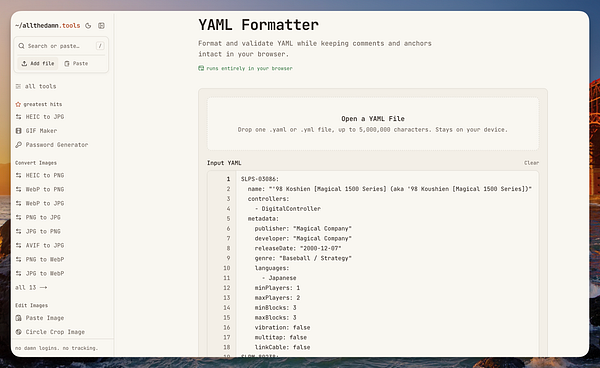Click the genre "Baseball / Strategy" line
Screen dimensions: 600x368
303,258
